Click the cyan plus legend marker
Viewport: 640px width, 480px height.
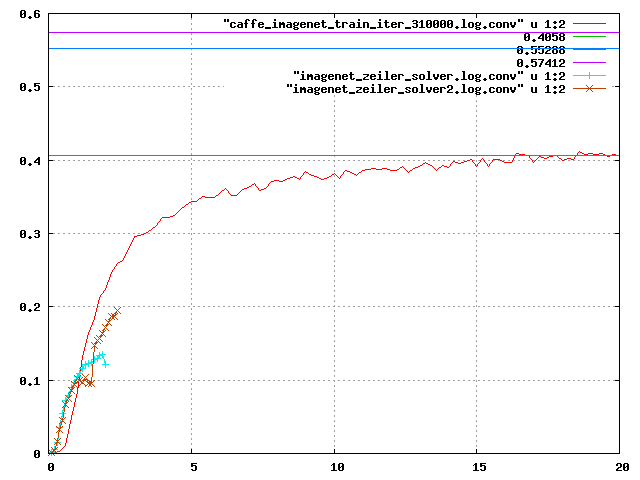pyautogui.click(x=589, y=76)
